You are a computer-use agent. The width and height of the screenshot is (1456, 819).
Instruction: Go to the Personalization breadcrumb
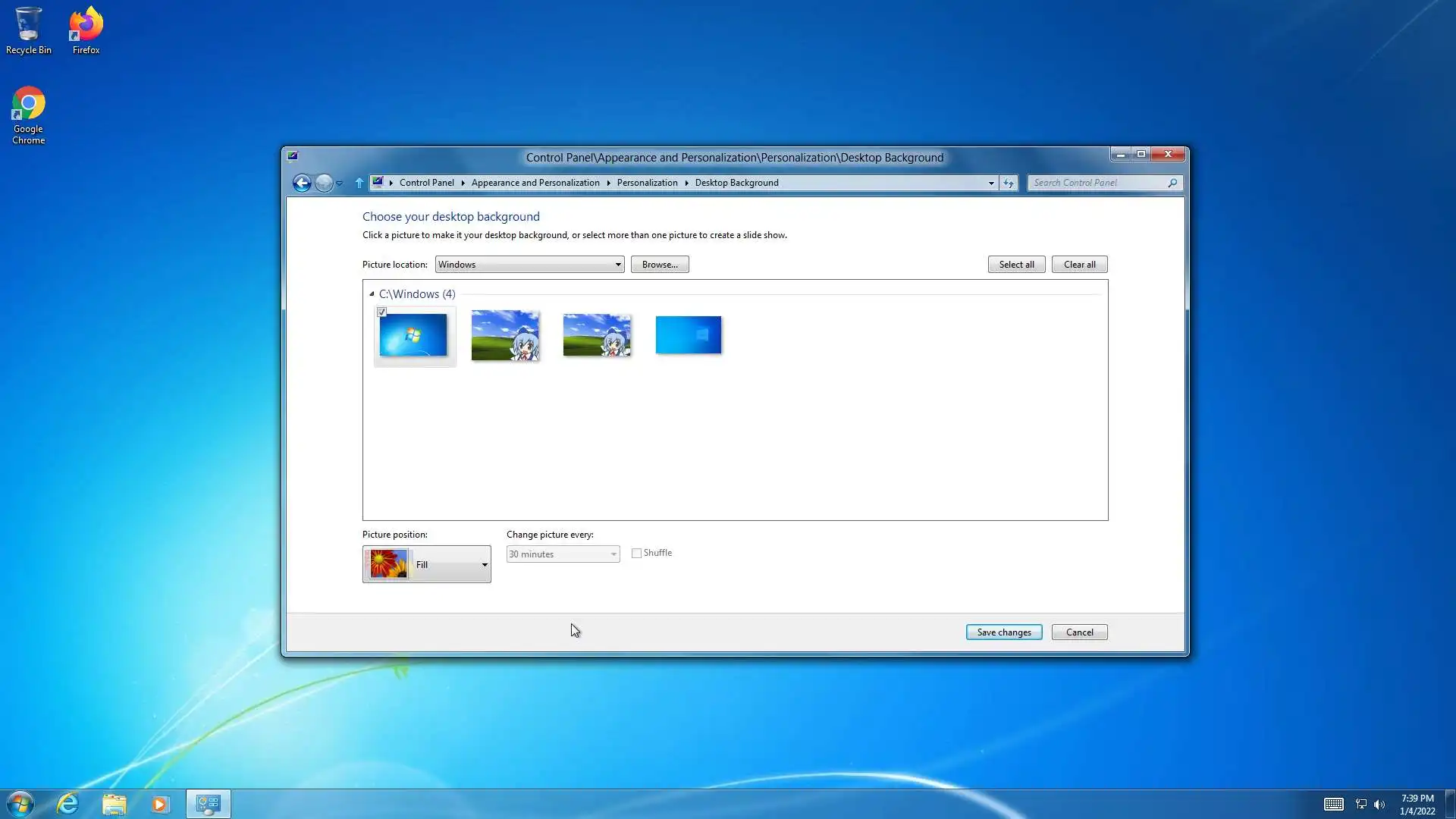pos(647,183)
